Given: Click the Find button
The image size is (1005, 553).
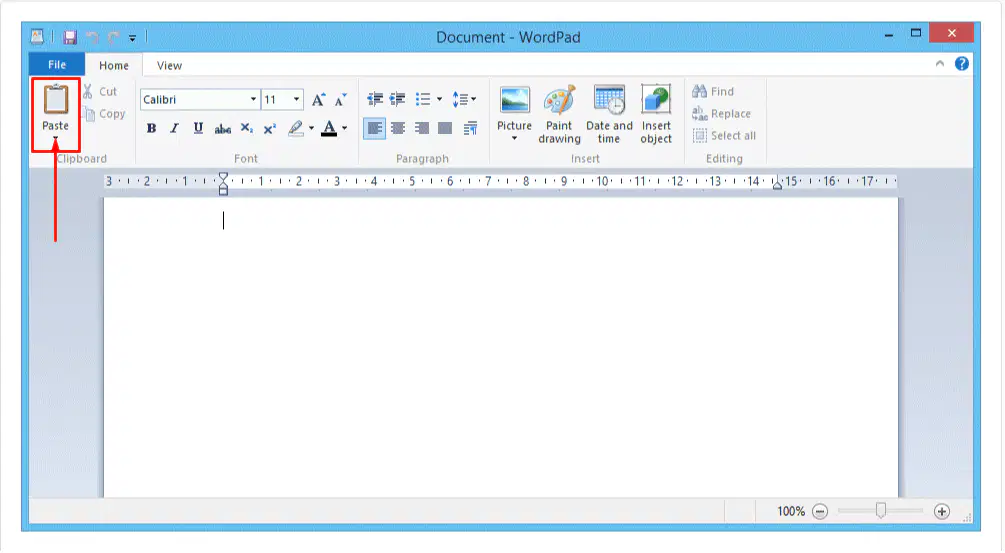Looking at the screenshot, I should pos(713,92).
